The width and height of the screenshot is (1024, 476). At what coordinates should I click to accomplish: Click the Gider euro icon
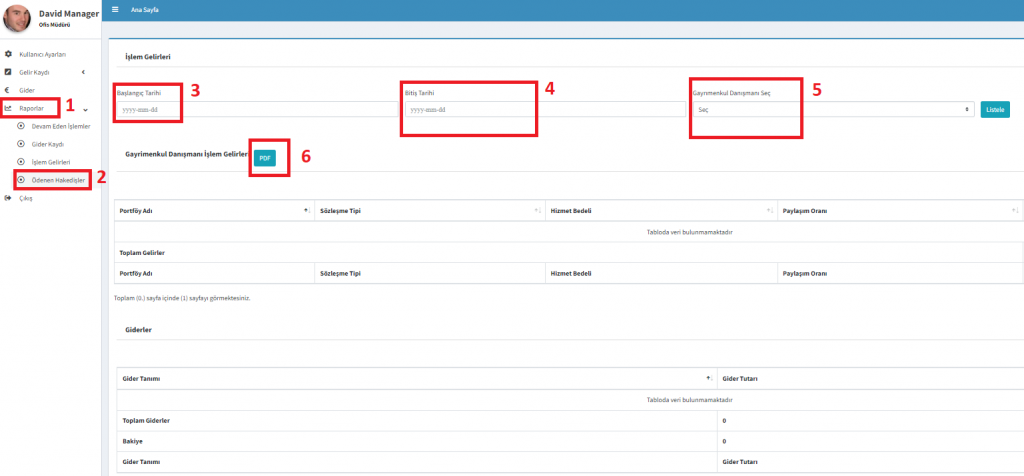pos(9,90)
